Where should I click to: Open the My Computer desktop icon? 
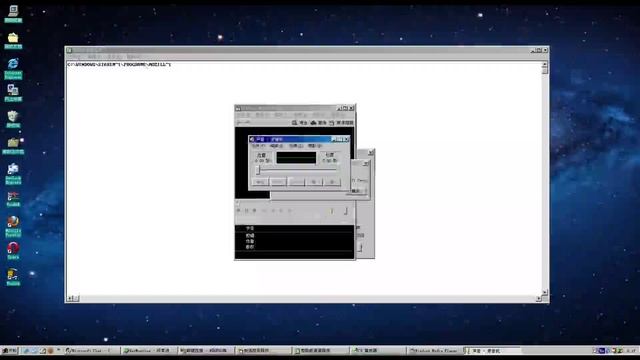(x=13, y=13)
